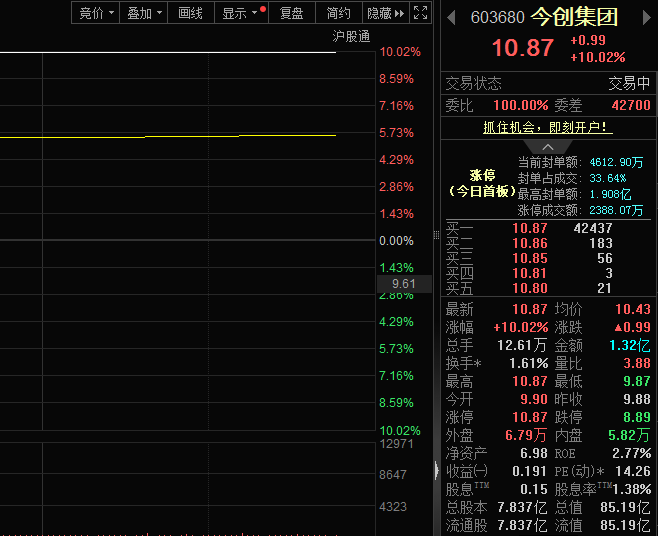Click 换手 value 1.61%
The image size is (658, 536).
coord(529,363)
